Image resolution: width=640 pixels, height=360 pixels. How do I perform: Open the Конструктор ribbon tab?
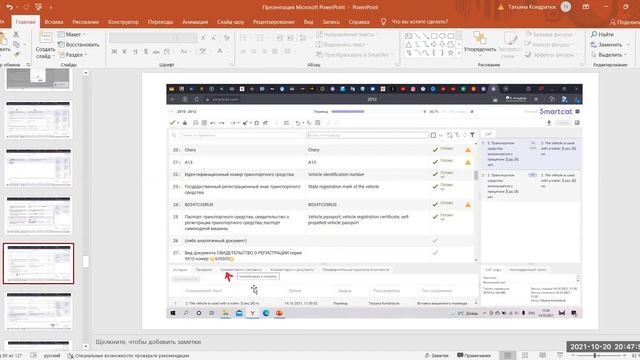click(123, 22)
